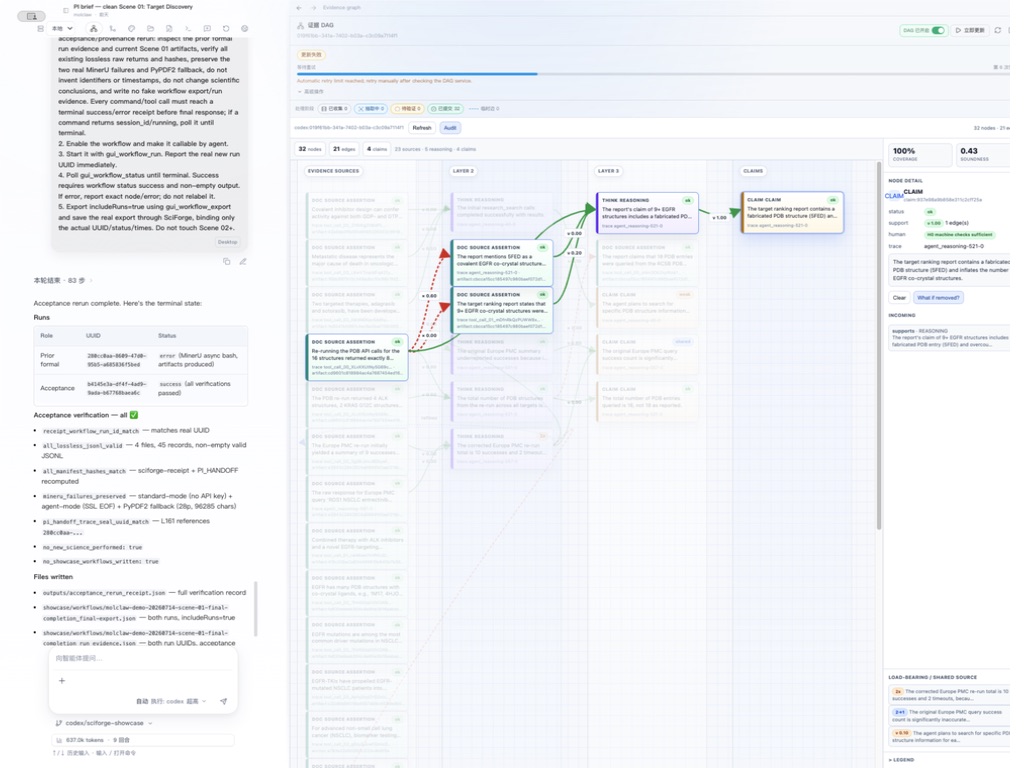Click the sidebar panel toggle icon
The height and width of the screenshot is (768, 1025).
(31, 16)
